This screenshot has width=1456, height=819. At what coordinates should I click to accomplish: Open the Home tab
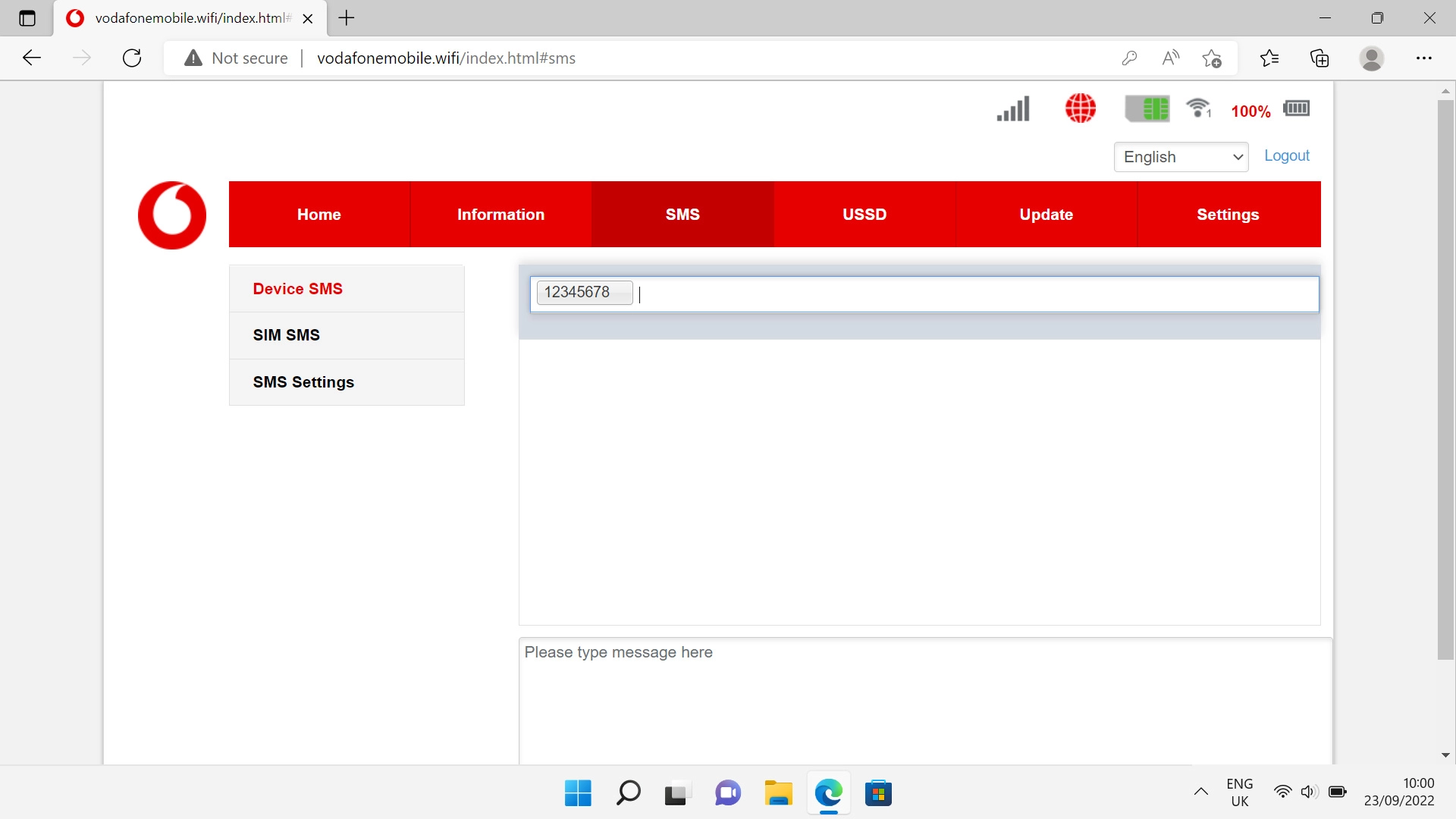(319, 215)
